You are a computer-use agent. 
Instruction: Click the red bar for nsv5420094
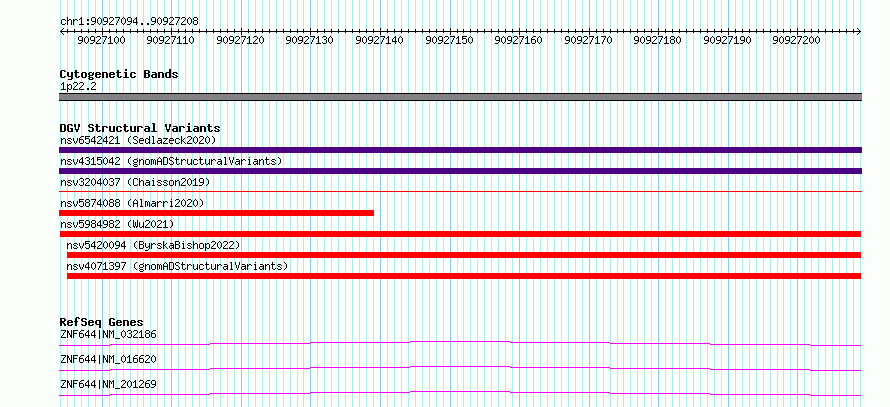click(464, 255)
